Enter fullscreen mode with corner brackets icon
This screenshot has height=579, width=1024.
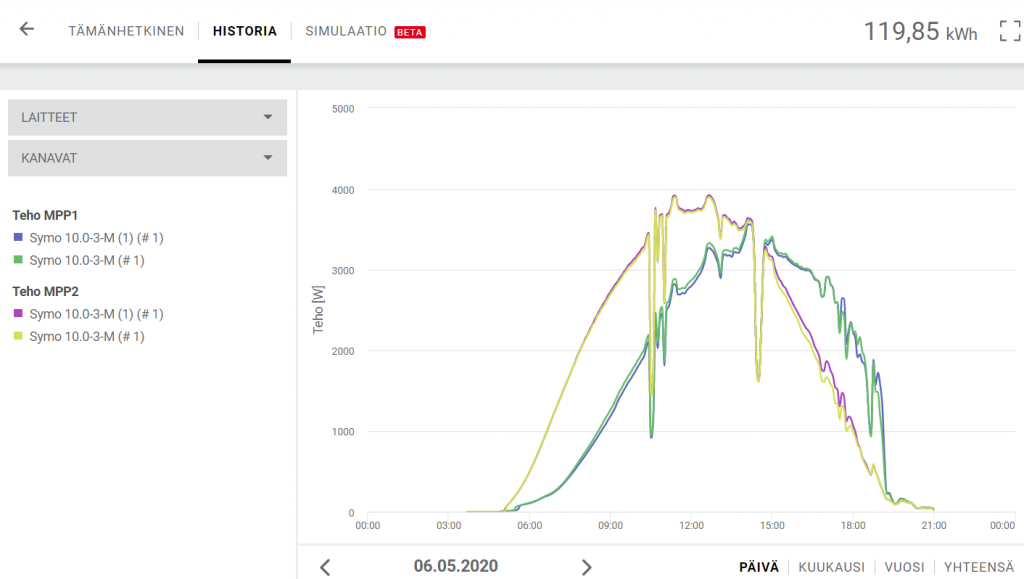click(1010, 31)
